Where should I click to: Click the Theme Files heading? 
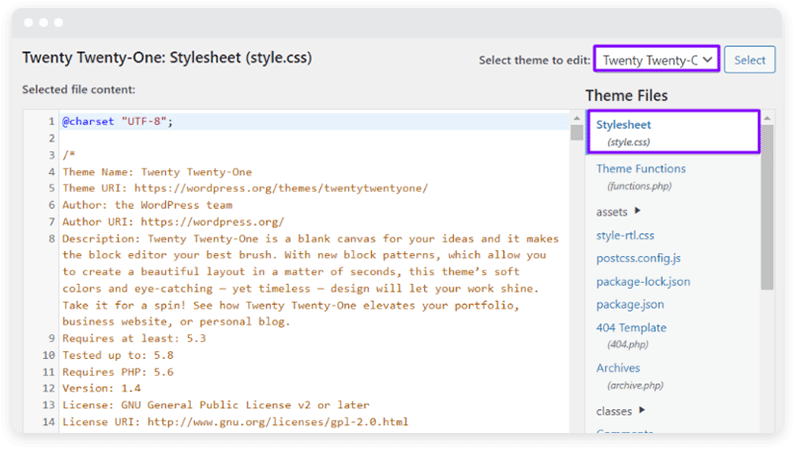pyautogui.click(x=626, y=95)
